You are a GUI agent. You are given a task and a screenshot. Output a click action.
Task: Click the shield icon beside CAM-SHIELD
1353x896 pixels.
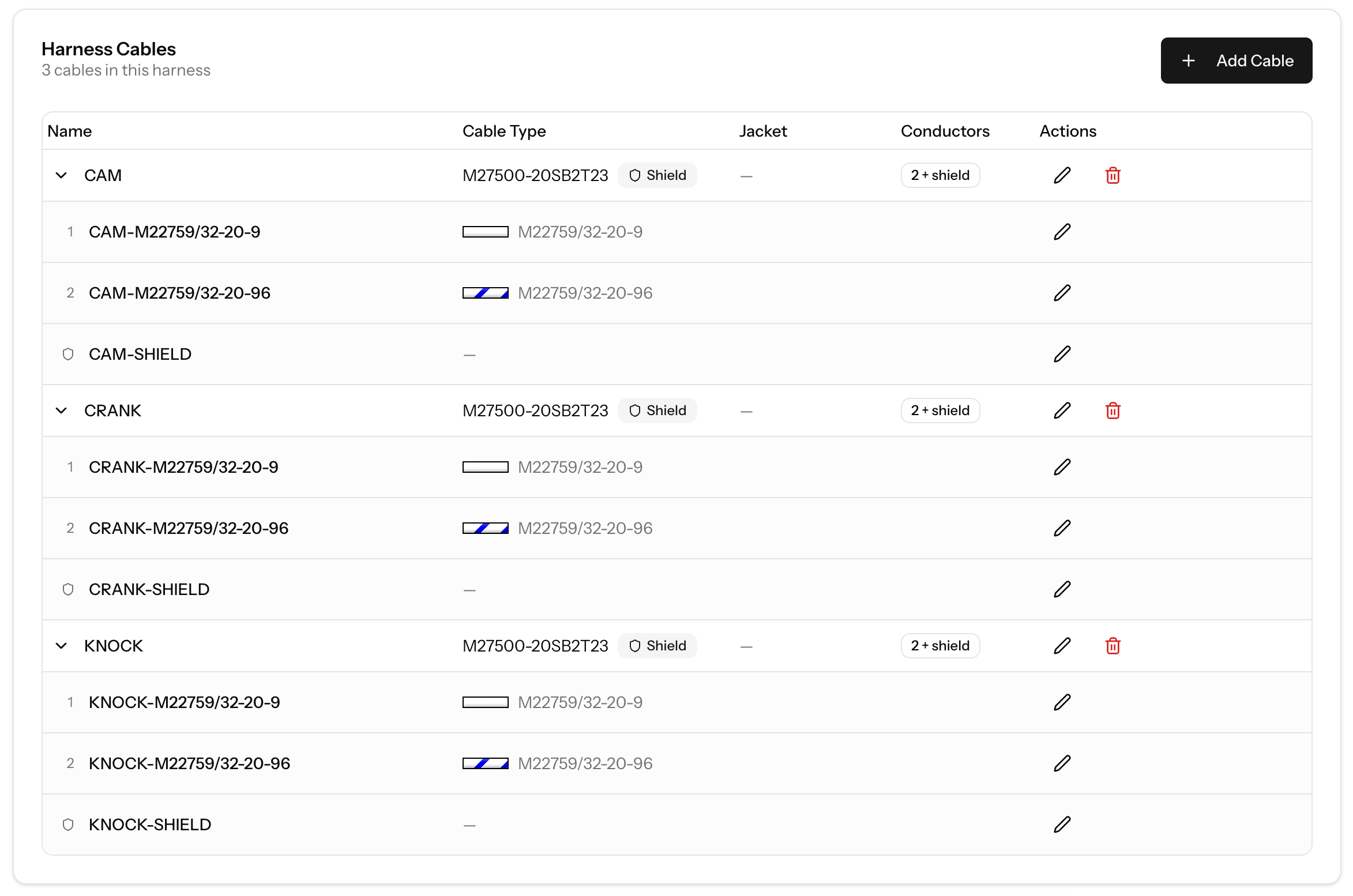click(68, 354)
